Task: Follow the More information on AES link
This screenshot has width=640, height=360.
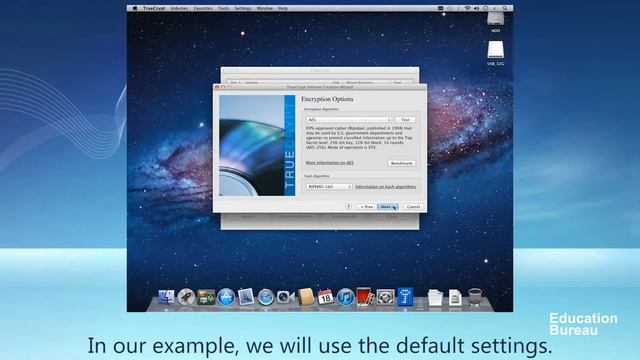Action: (x=329, y=163)
